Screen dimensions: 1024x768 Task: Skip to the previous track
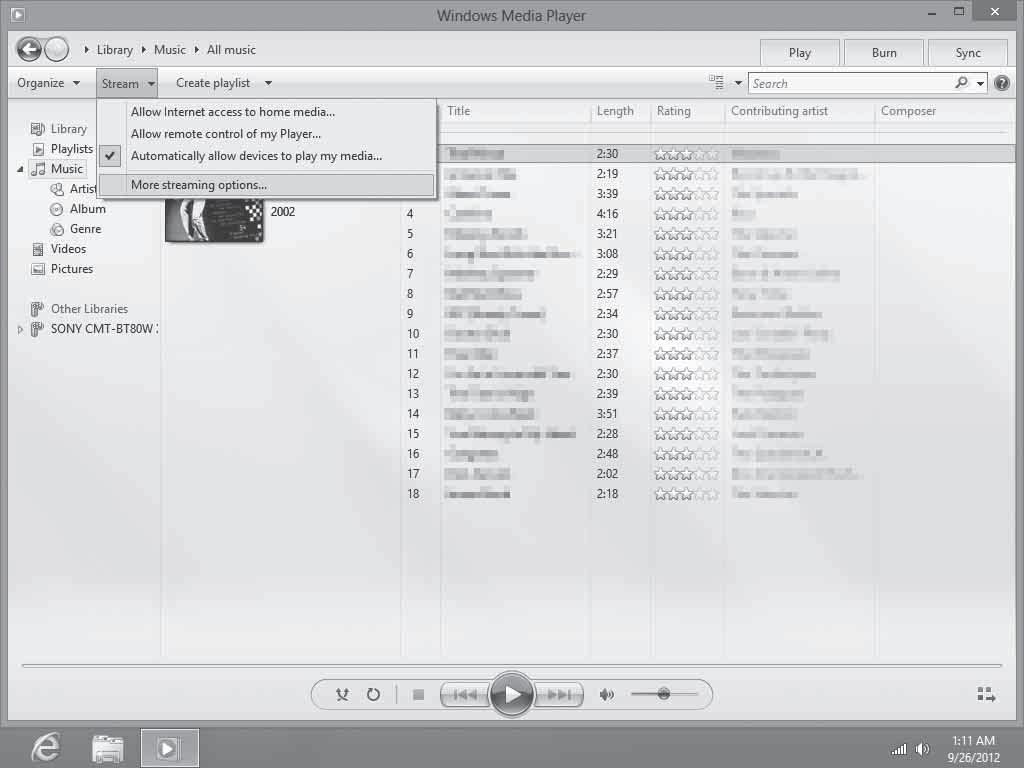tap(464, 695)
